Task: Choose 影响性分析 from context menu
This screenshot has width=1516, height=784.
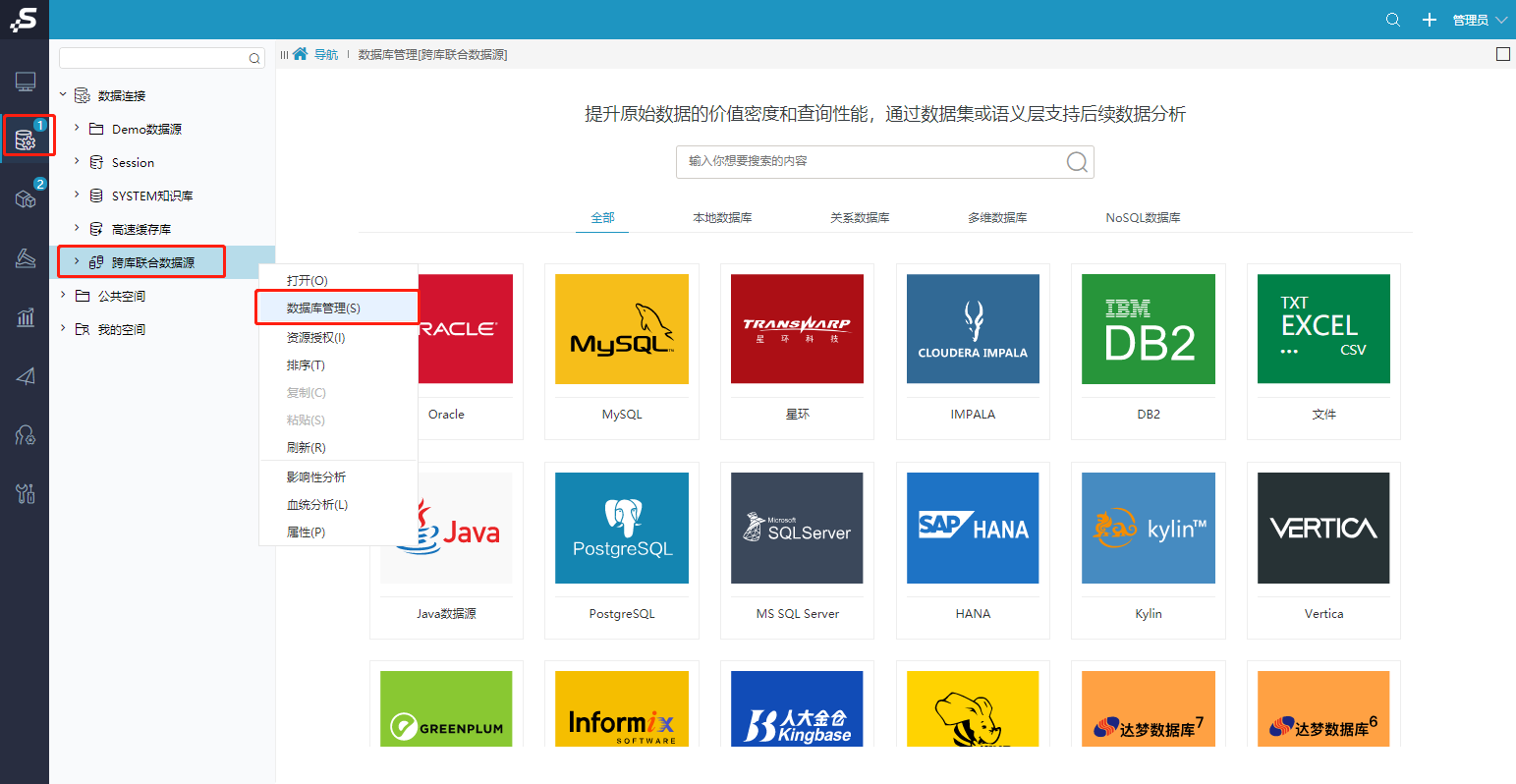Action: click(x=338, y=477)
